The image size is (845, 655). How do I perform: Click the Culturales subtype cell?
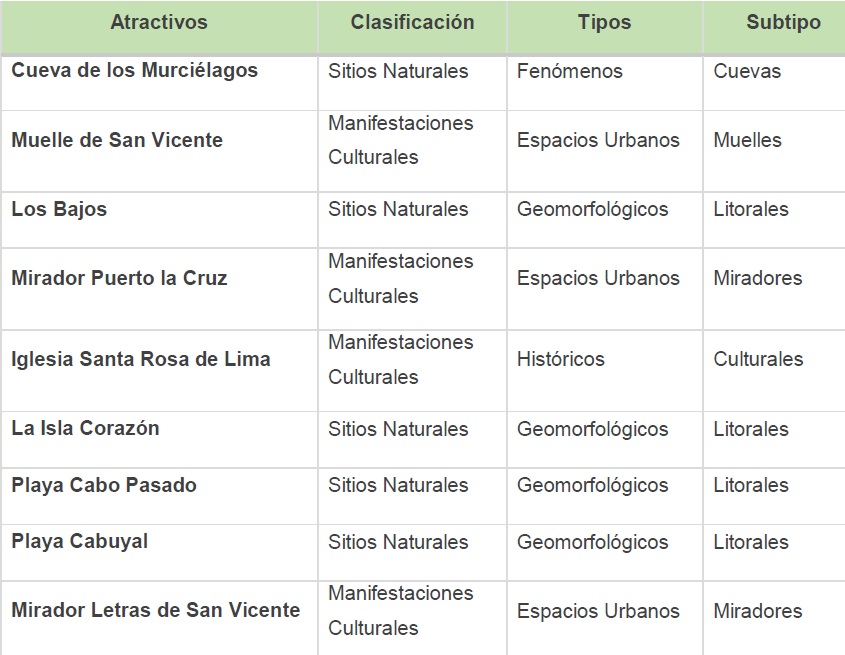758,359
